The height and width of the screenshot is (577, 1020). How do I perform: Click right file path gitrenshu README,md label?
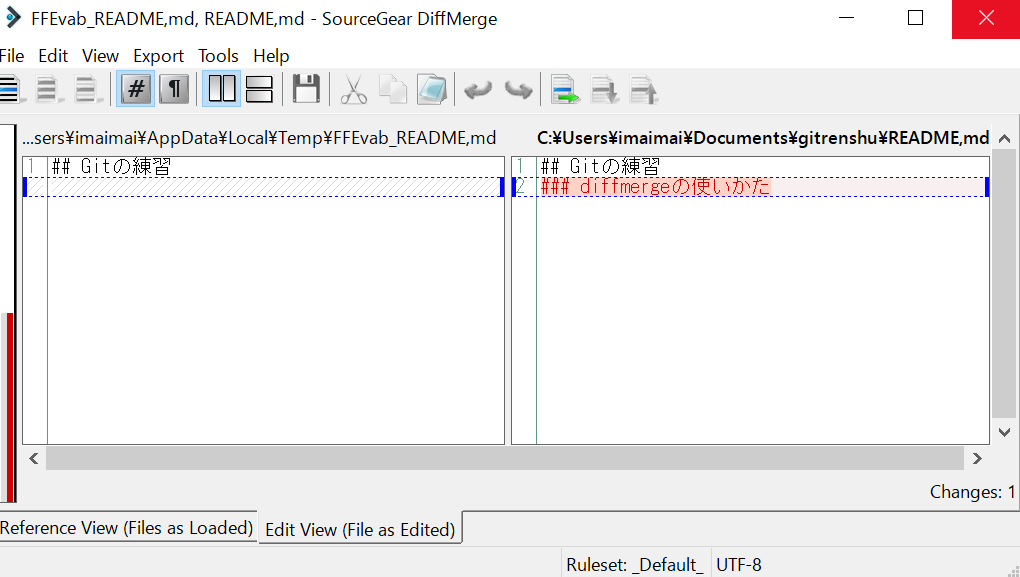(763, 138)
